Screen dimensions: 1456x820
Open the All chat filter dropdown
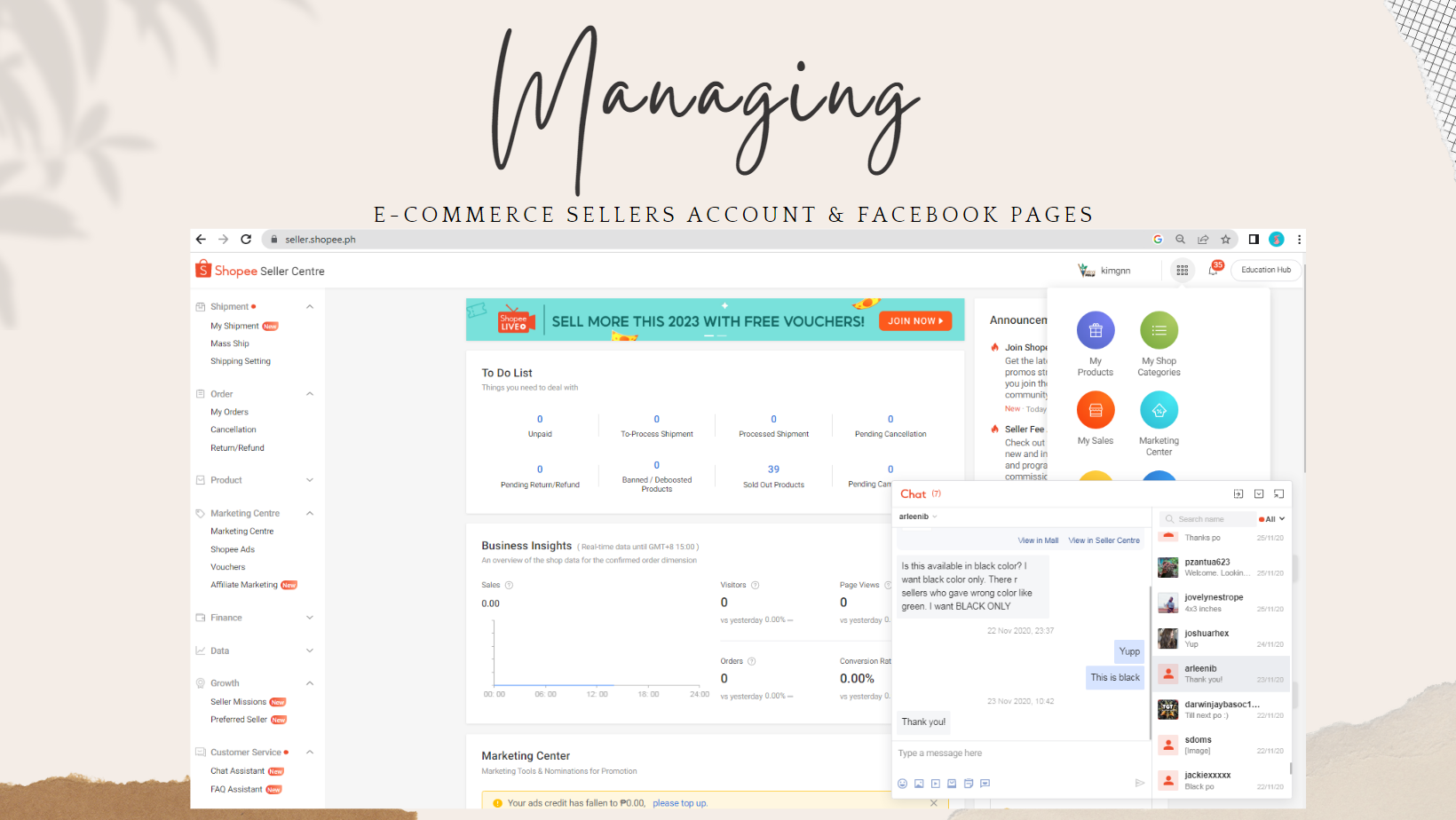pos(1272,519)
